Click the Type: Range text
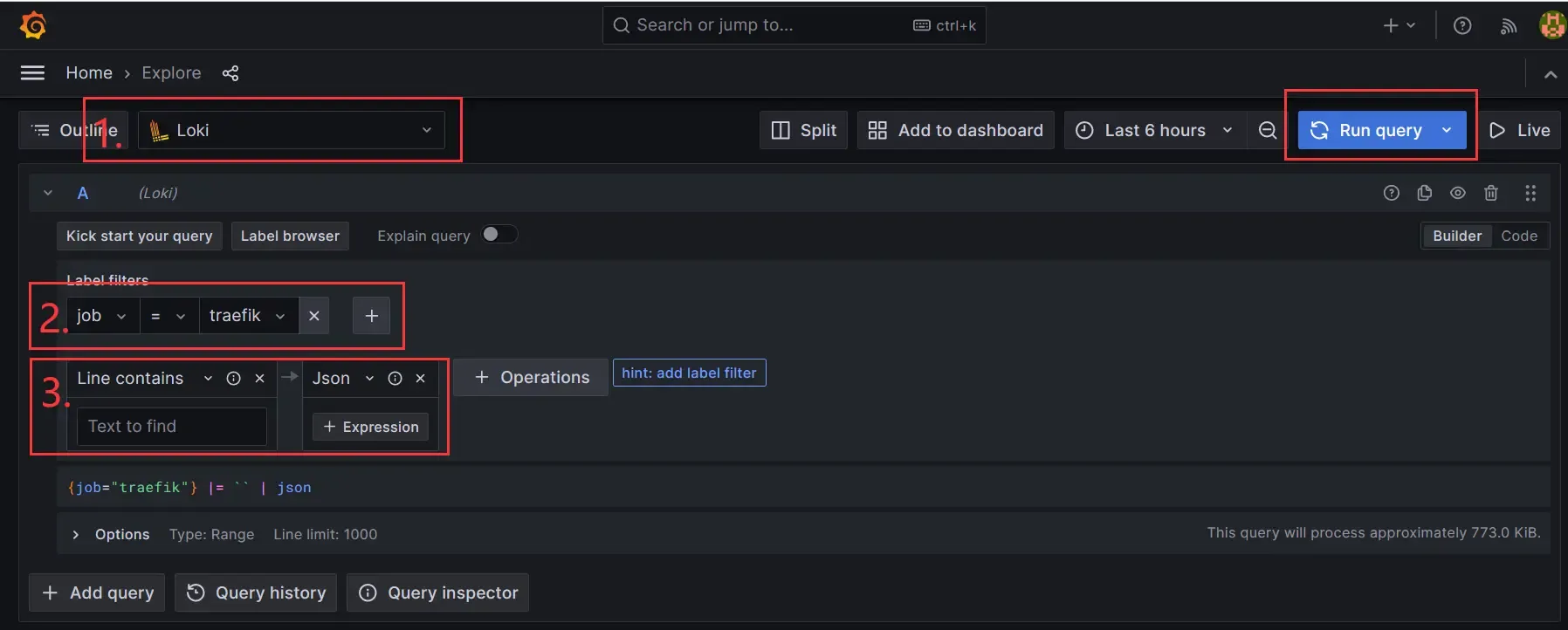1568x630 pixels. click(211, 534)
